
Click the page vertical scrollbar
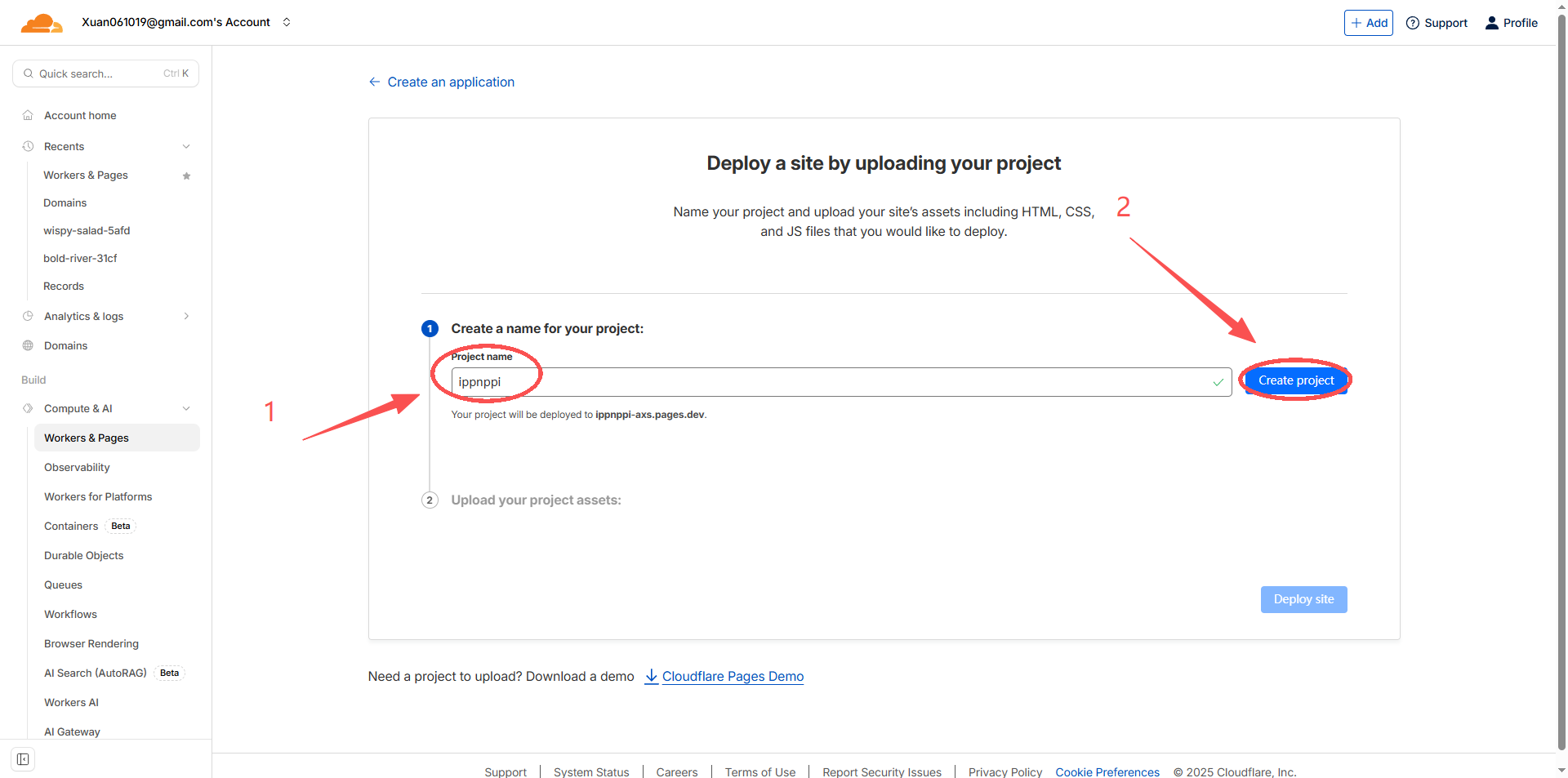1561,384
